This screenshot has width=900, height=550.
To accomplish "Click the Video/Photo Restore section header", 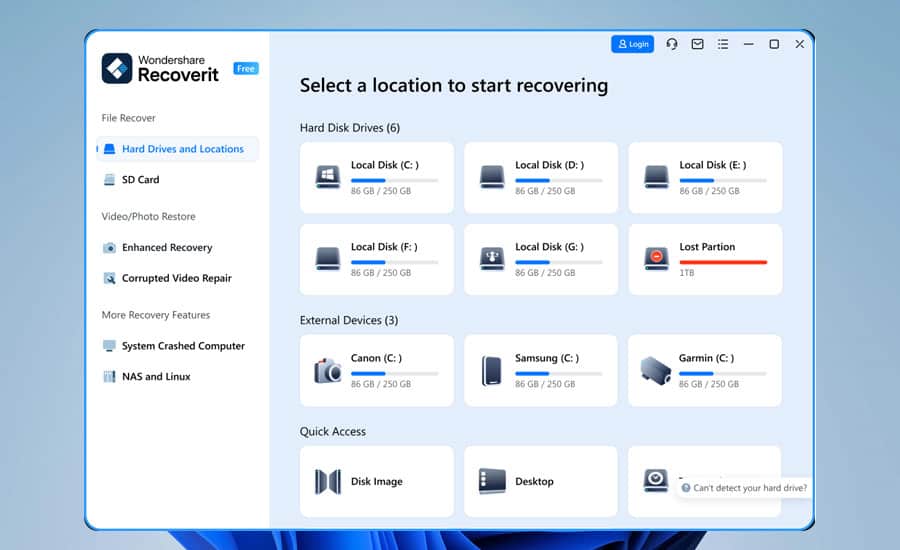I will tap(149, 216).
